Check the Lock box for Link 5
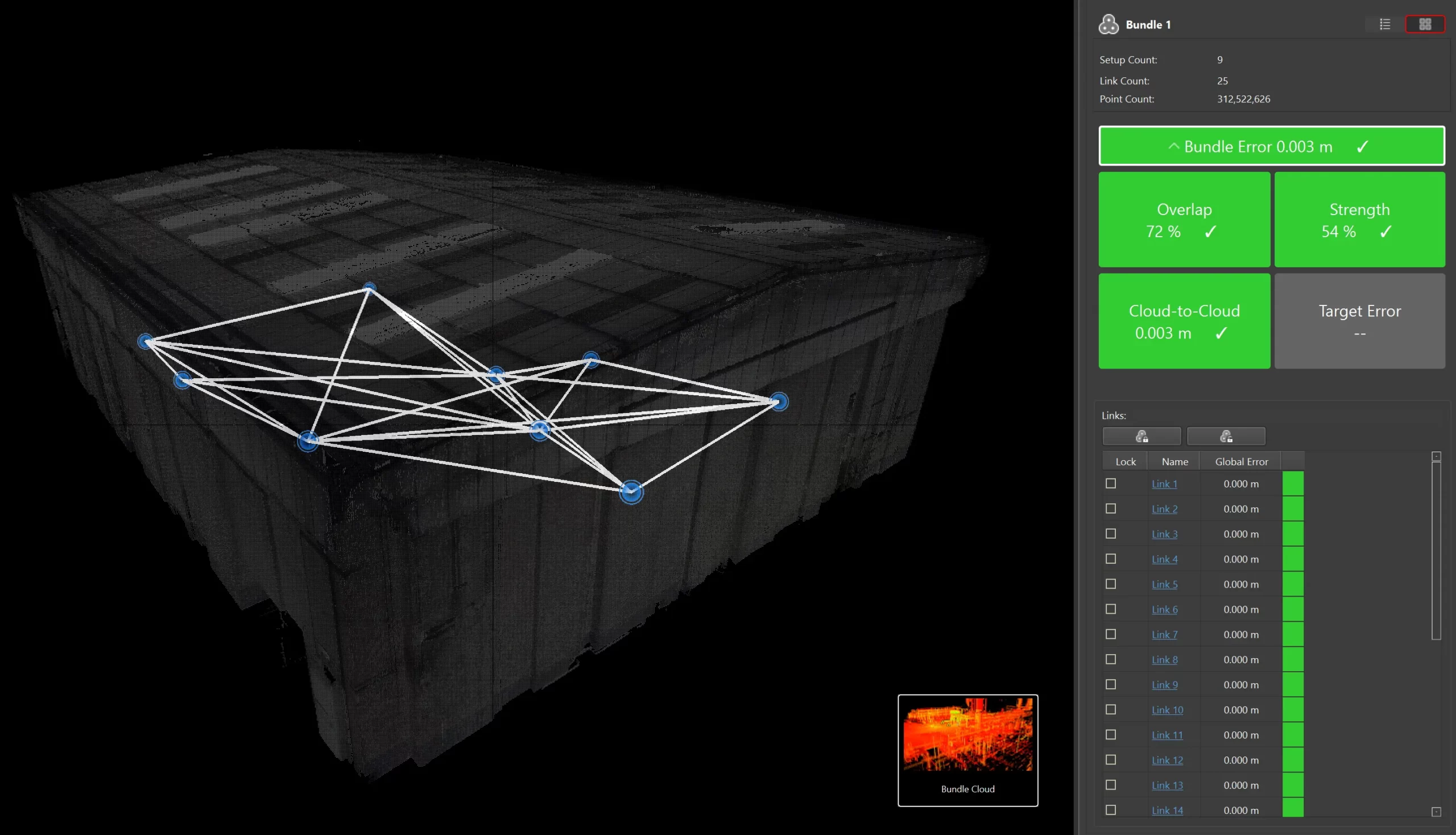 tap(1111, 584)
